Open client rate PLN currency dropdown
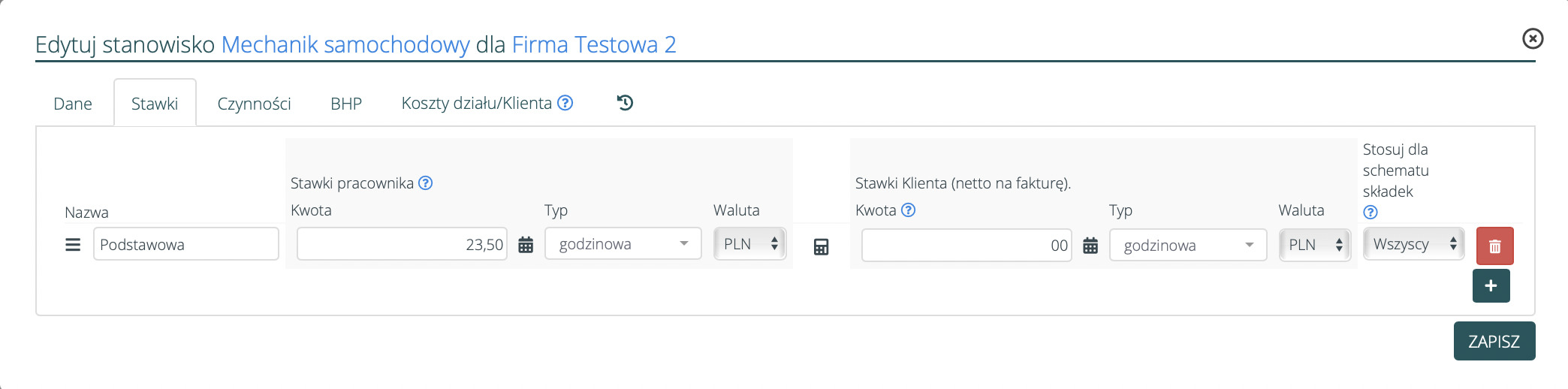 coord(1315,246)
